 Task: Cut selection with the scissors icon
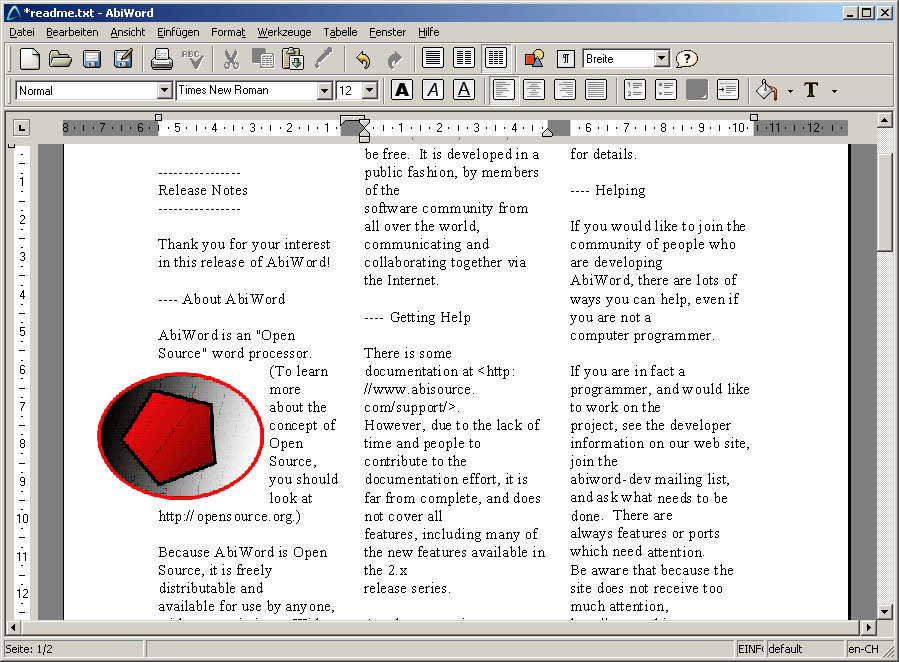pos(231,58)
